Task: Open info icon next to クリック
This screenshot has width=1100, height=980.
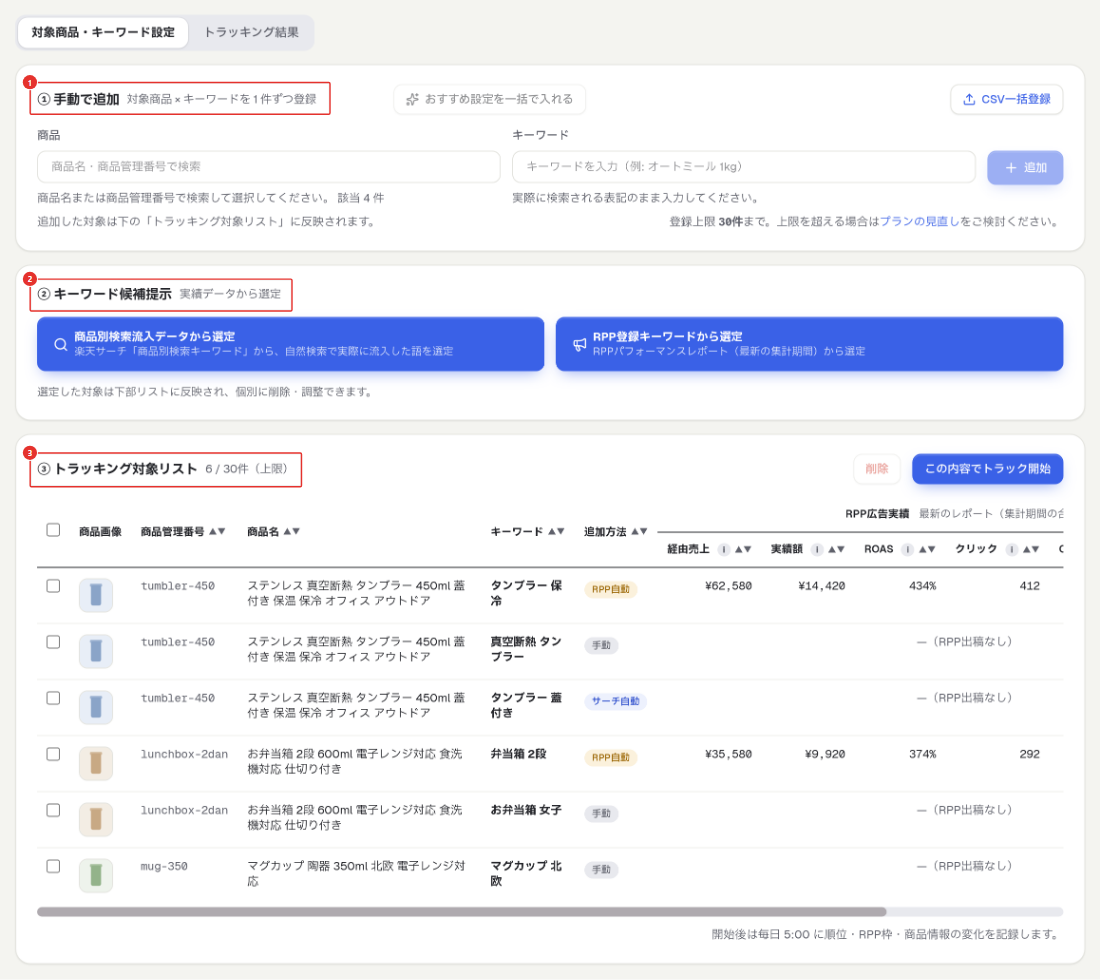Action: tap(1011, 549)
